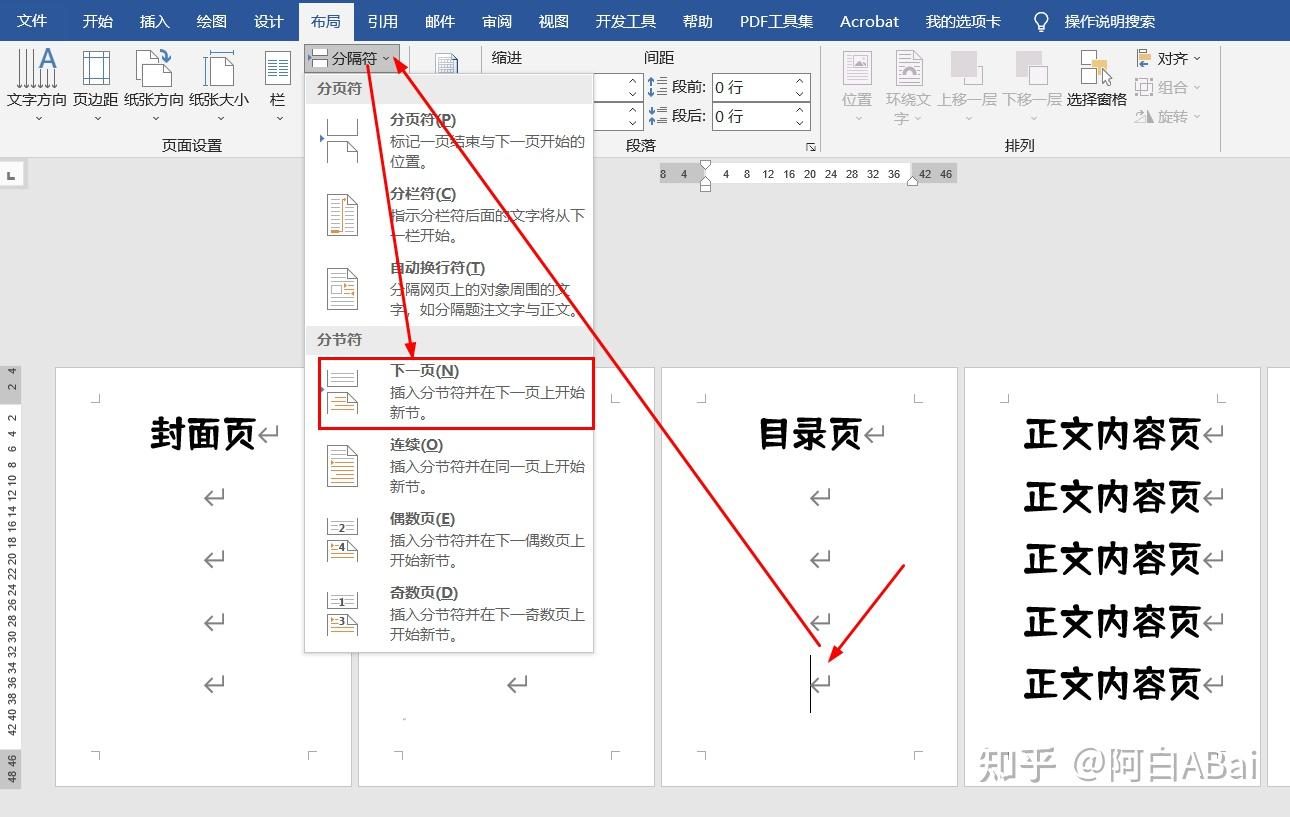Expand the 对齐 align dropdown
Image resolution: width=1290 pixels, height=817 pixels.
(x=1169, y=59)
